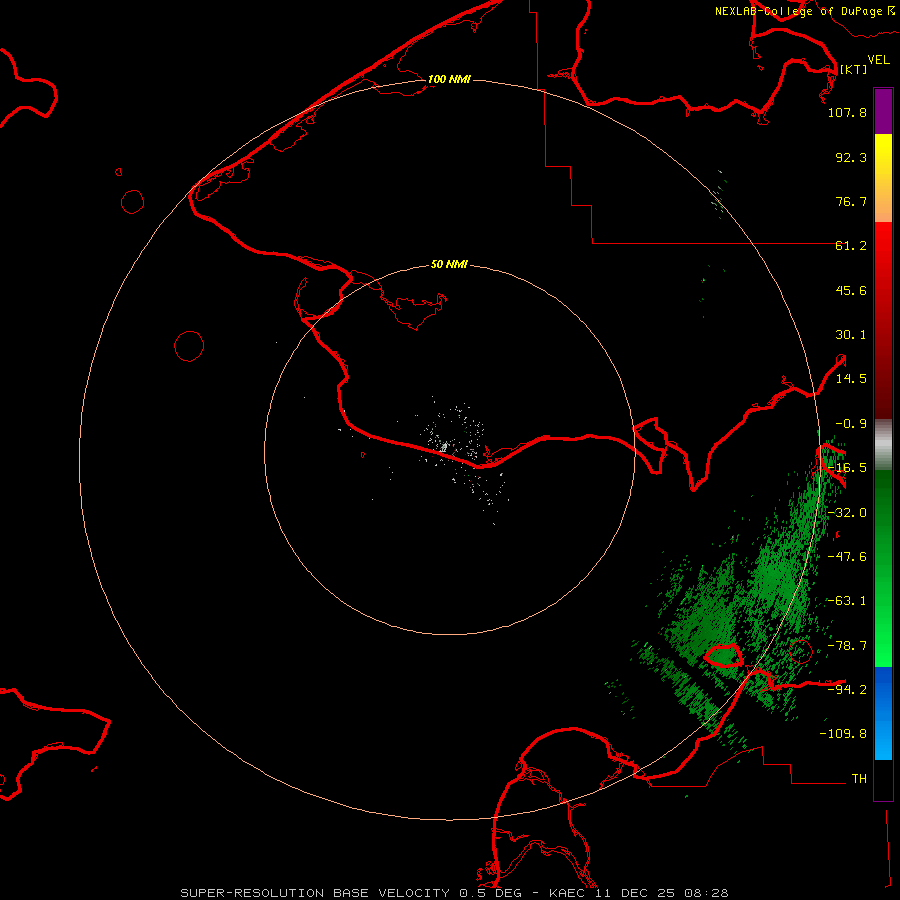Select the -63.1 scale value
The width and height of the screenshot is (900, 900).
pos(847,601)
